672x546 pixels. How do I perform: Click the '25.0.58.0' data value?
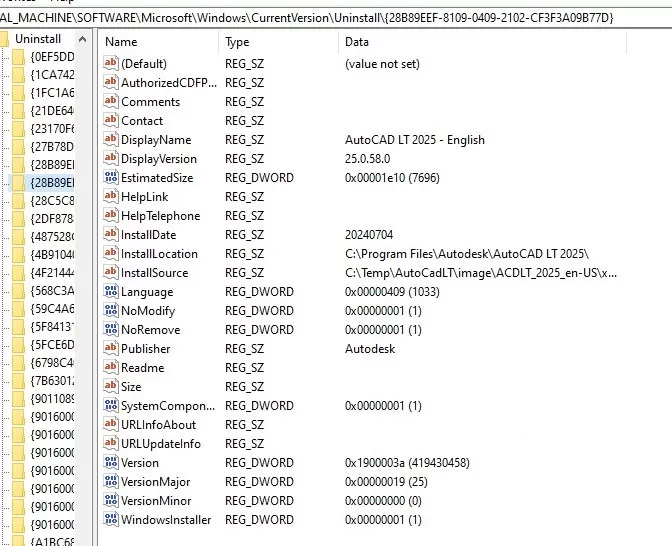[x=367, y=159]
